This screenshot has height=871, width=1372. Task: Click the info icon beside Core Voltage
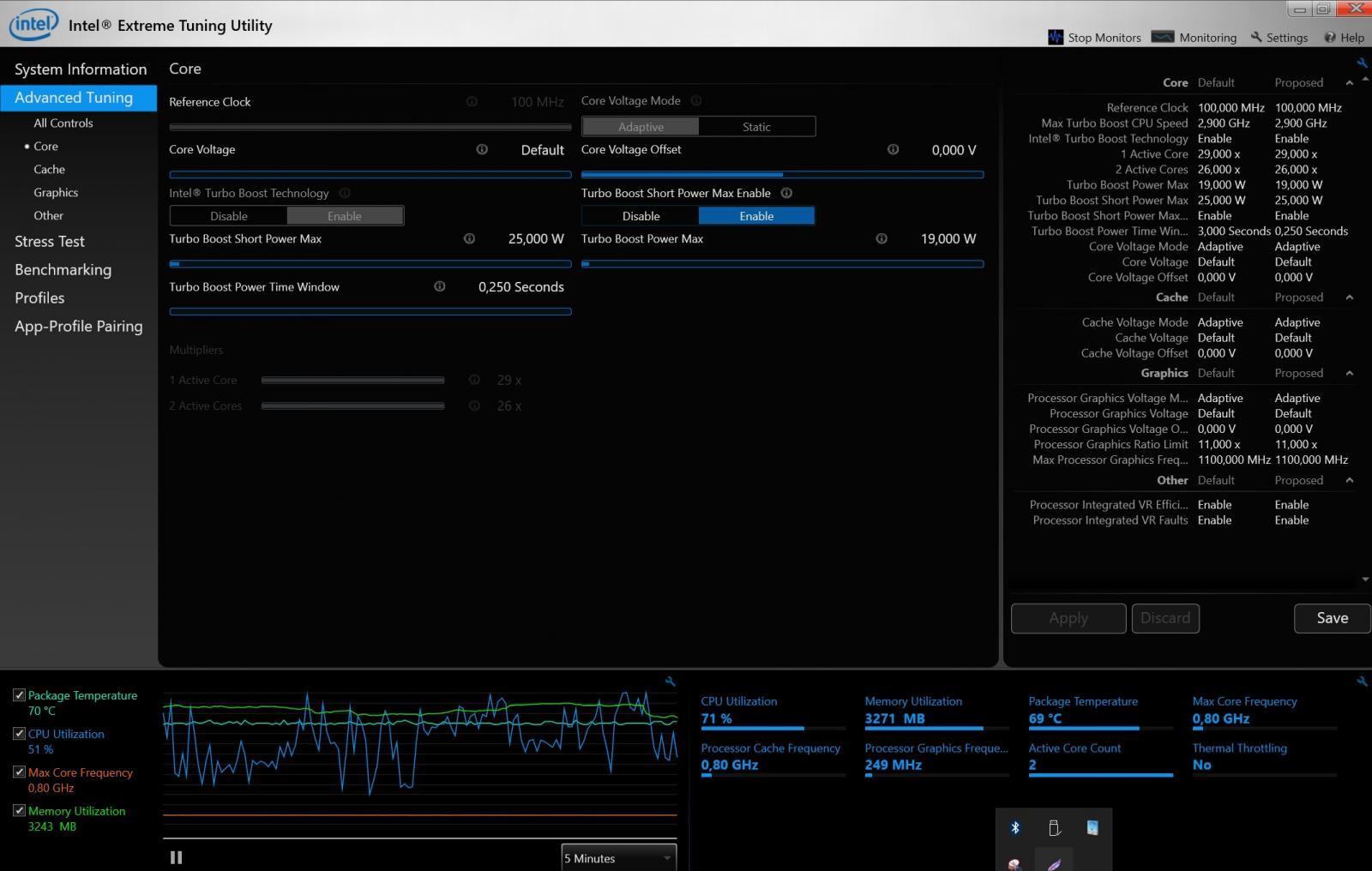pyautogui.click(x=482, y=149)
